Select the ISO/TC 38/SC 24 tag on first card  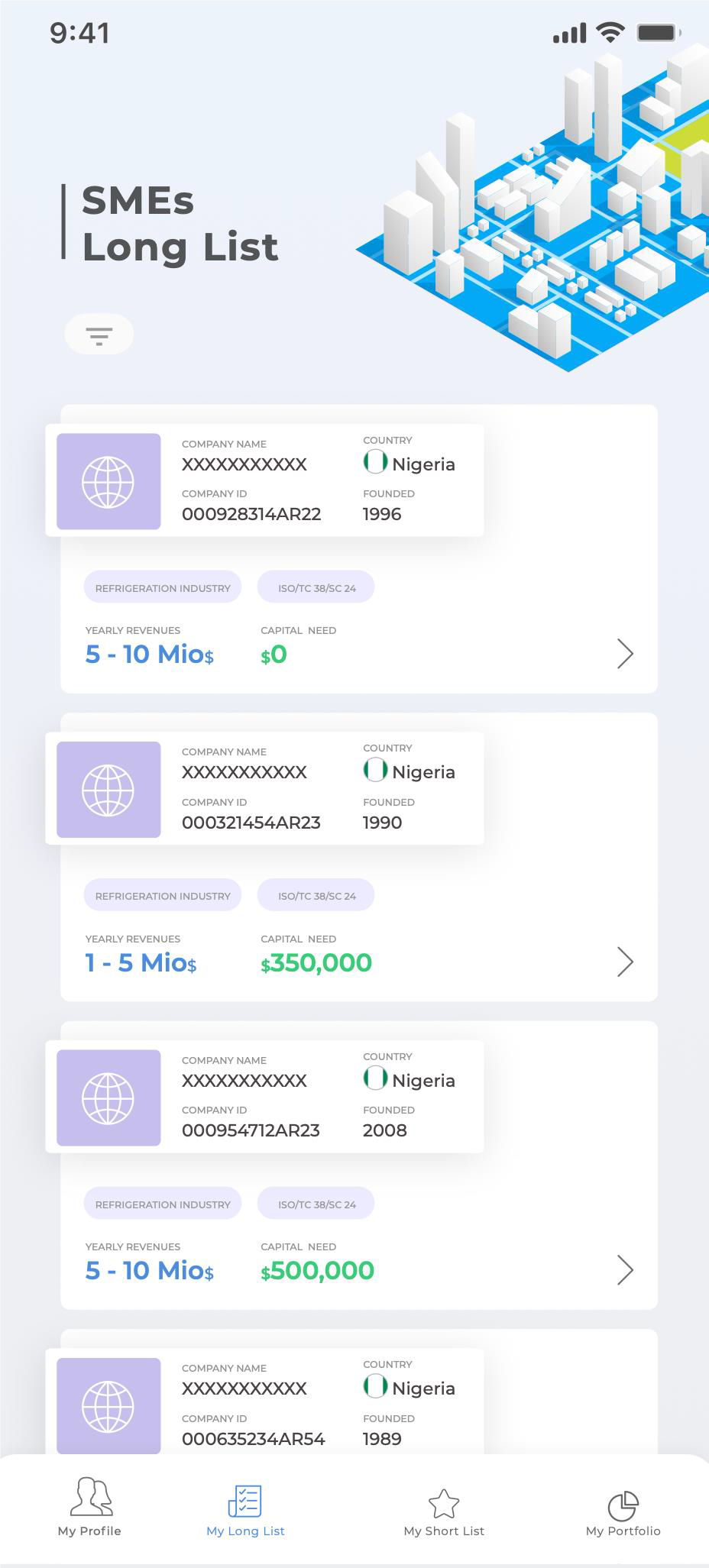(316, 588)
